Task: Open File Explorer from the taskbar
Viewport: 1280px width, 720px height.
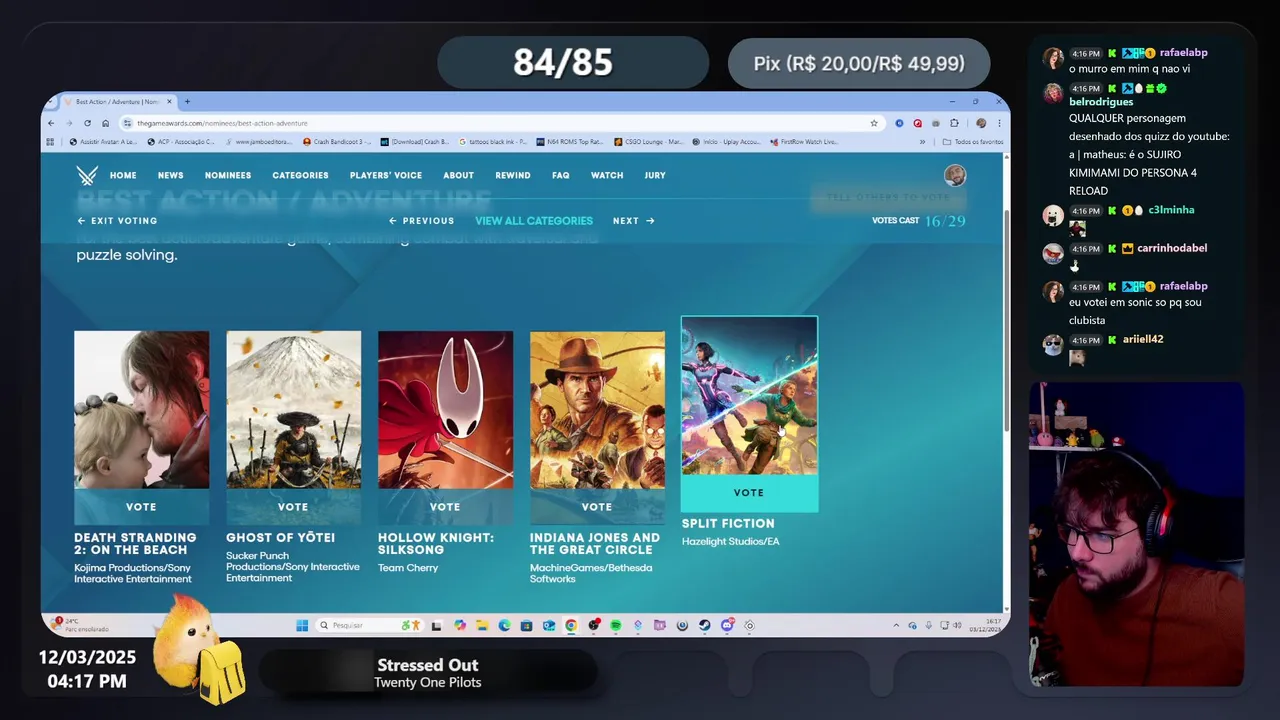Action: coord(482,625)
